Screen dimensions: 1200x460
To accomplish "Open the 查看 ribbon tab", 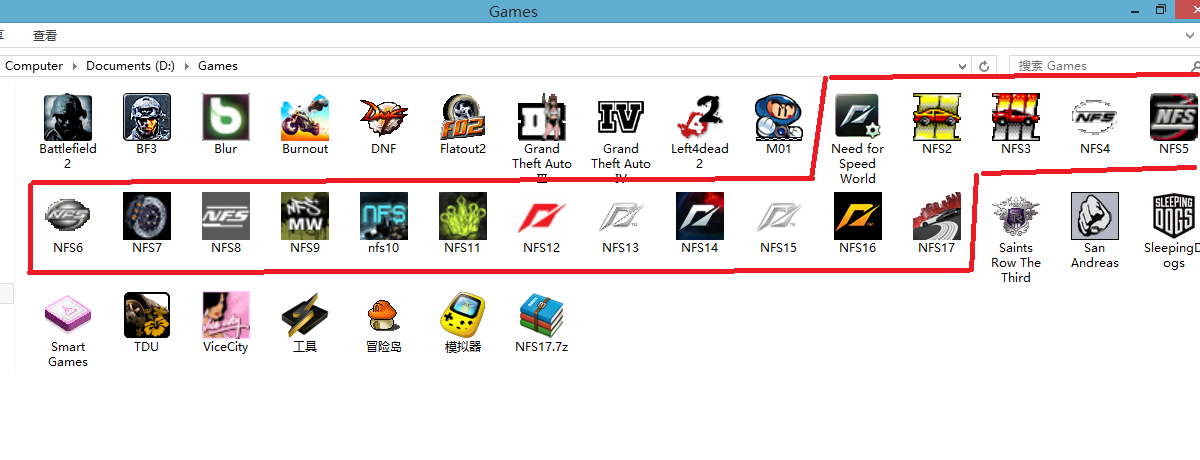I will [x=45, y=35].
